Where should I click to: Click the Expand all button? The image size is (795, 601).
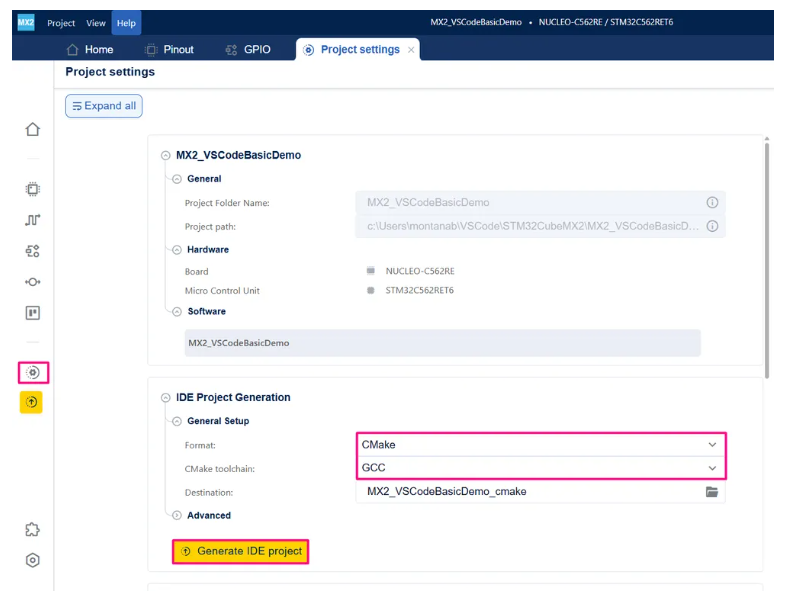click(104, 106)
